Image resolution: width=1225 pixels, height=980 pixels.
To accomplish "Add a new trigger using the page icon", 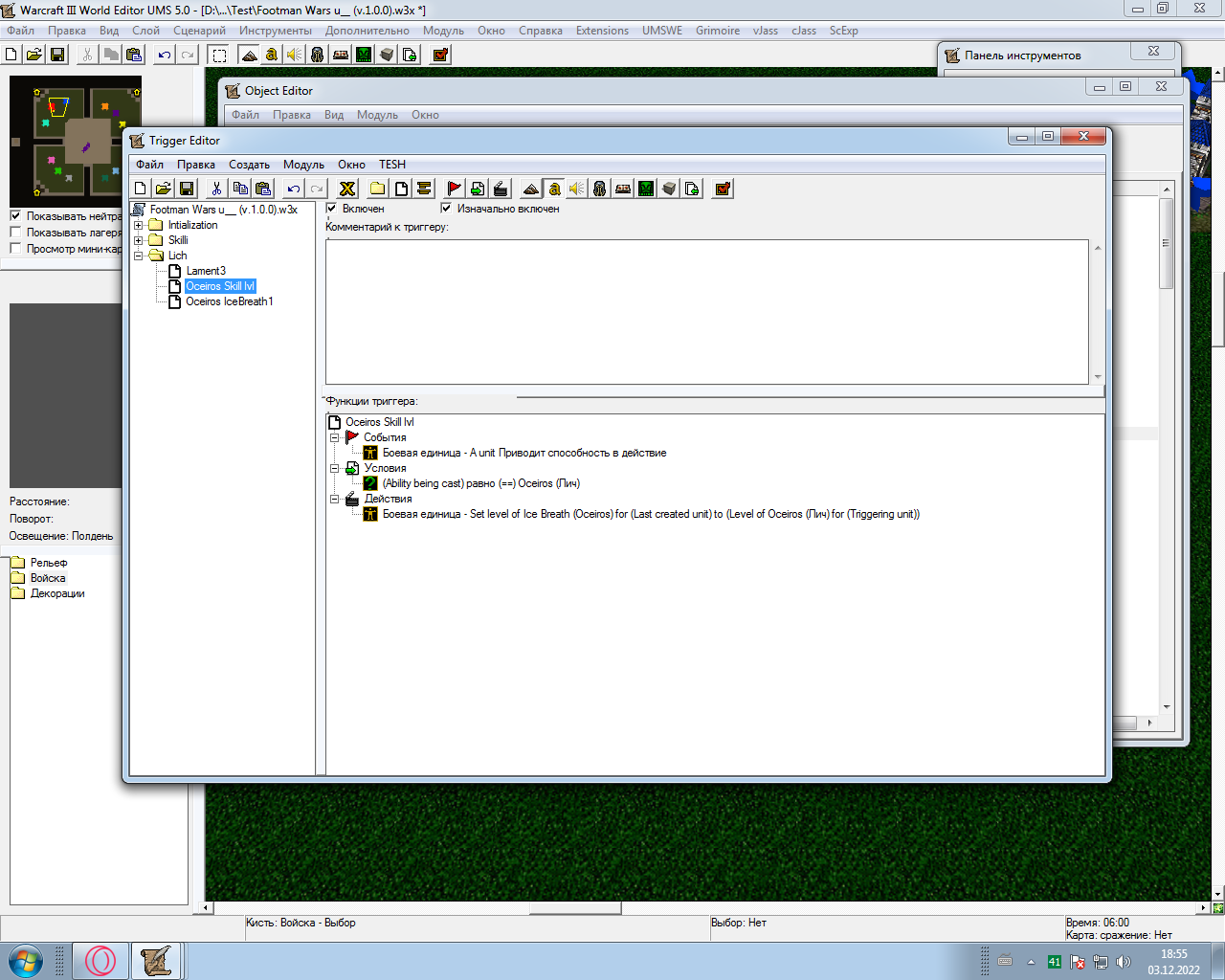I will click(401, 189).
